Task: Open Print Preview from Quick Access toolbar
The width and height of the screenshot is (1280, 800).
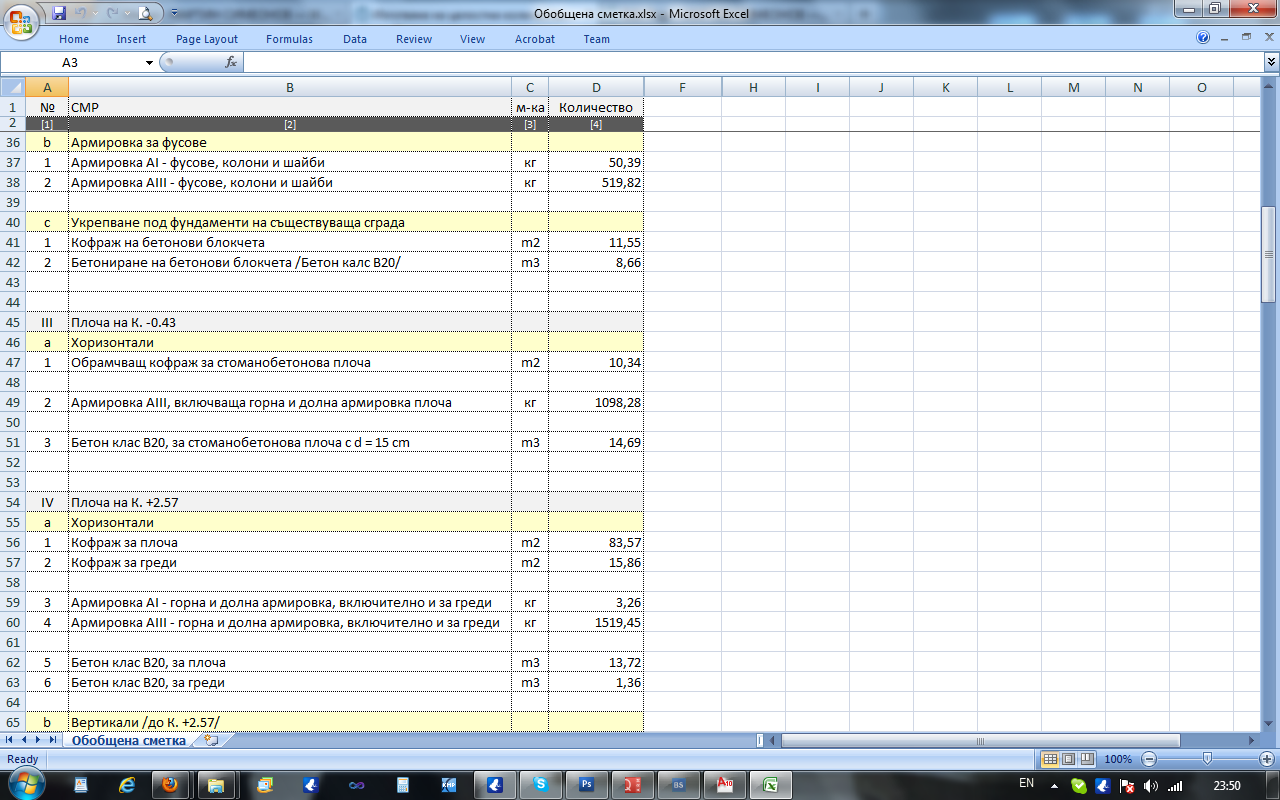Action: tap(145, 14)
